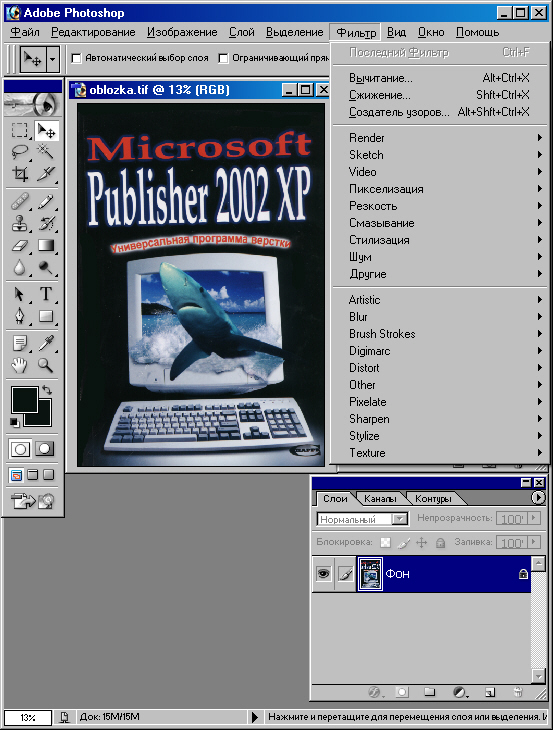The height and width of the screenshot is (730, 553).
Task: Enable the Автоматический выбор слоя checkbox
Action: tap(77, 58)
